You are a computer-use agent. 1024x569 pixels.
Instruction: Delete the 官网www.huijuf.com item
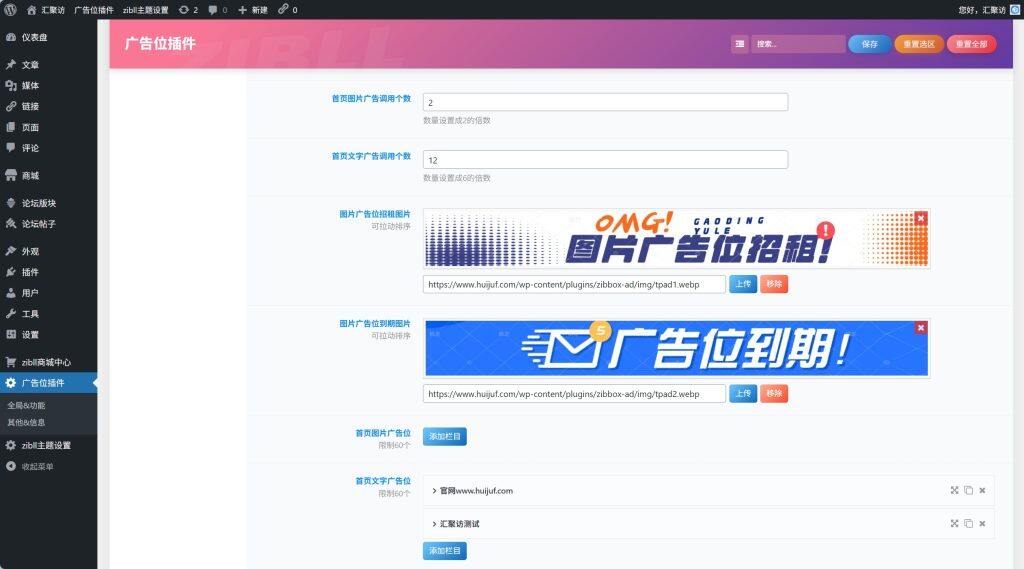coord(982,491)
